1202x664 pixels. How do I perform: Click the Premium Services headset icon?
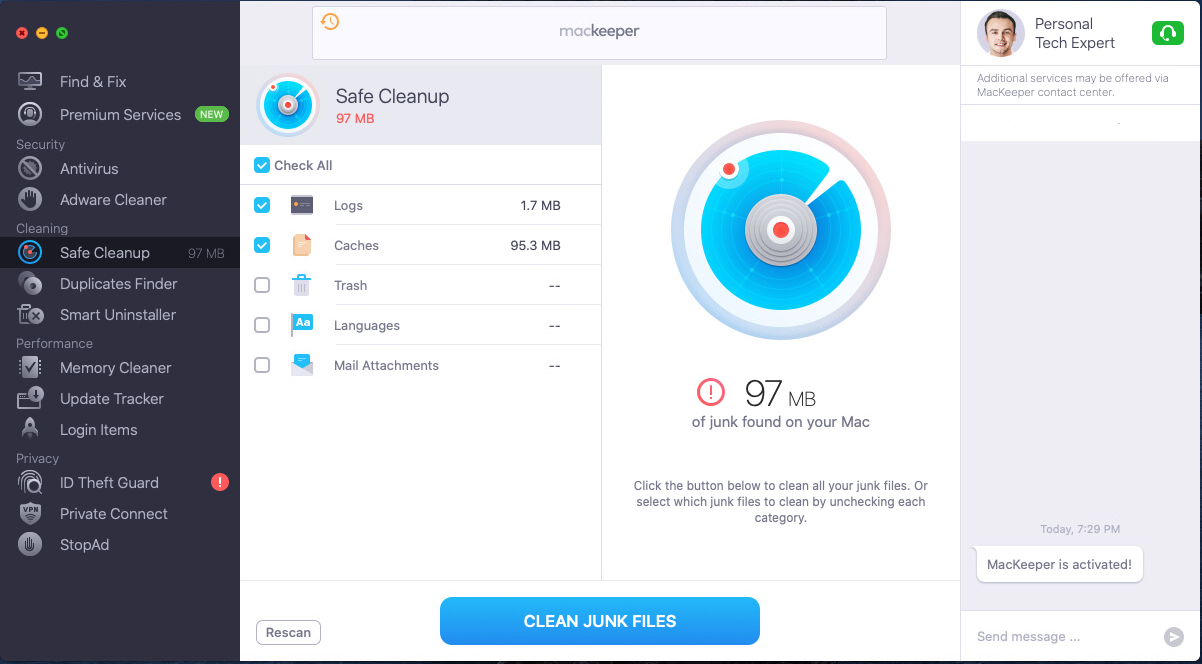point(30,115)
